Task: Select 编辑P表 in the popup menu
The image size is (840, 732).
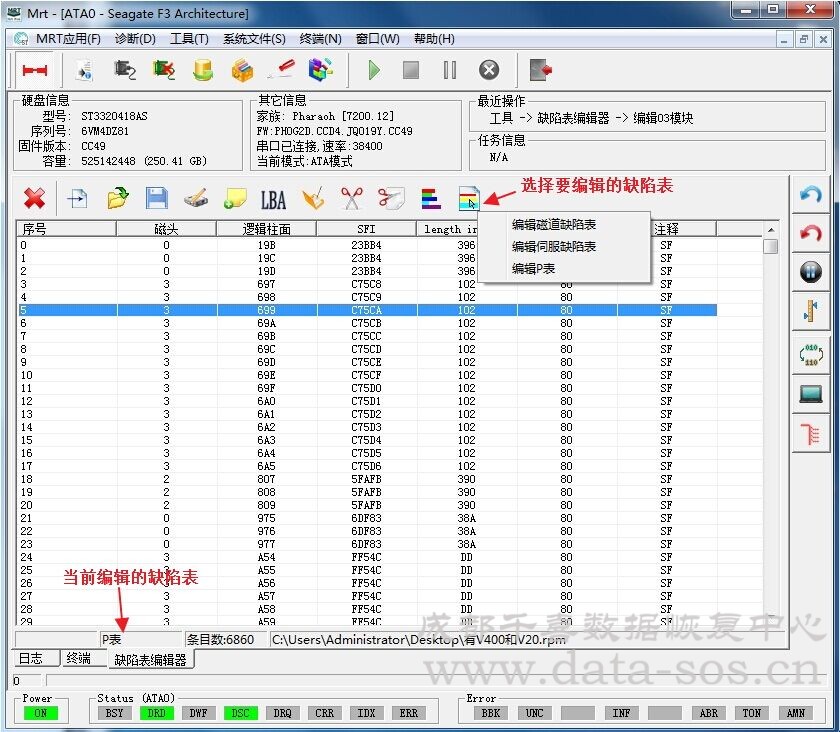Action: [533, 269]
